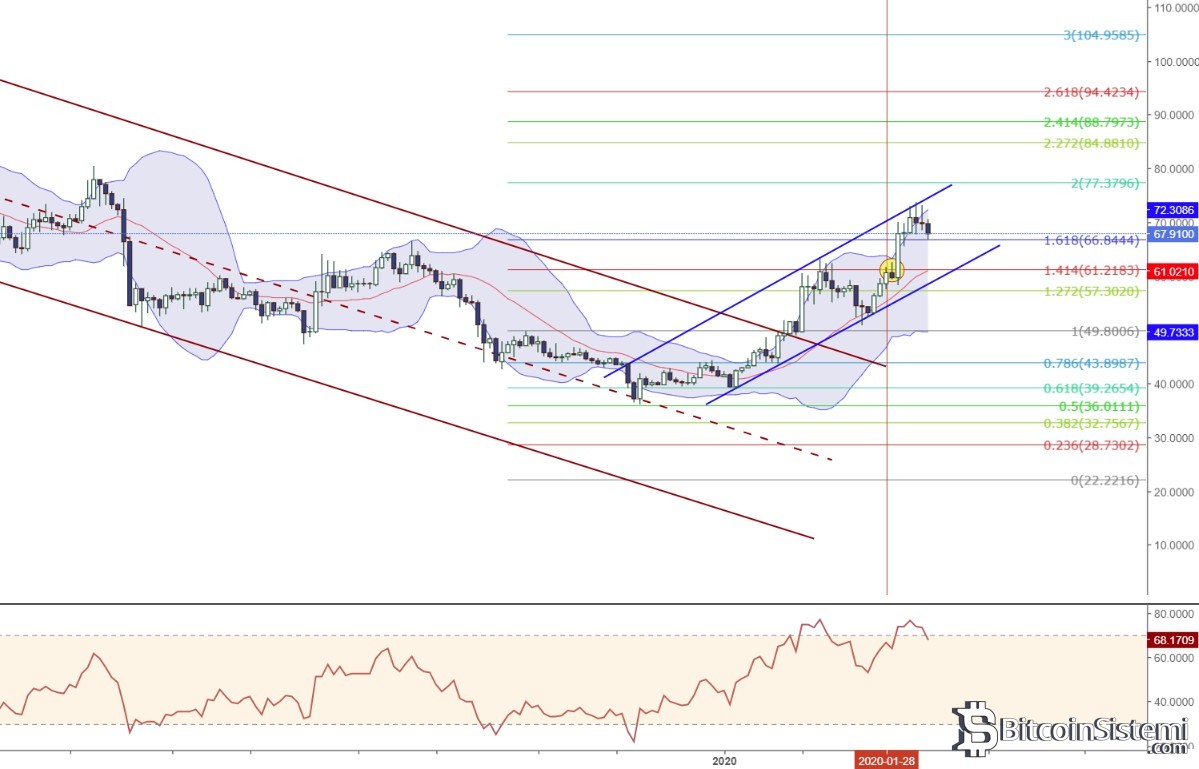This screenshot has height=769, width=1199.
Task: Click the 1.272(57.3020) Fibonacci label
Action: coord(1092,291)
